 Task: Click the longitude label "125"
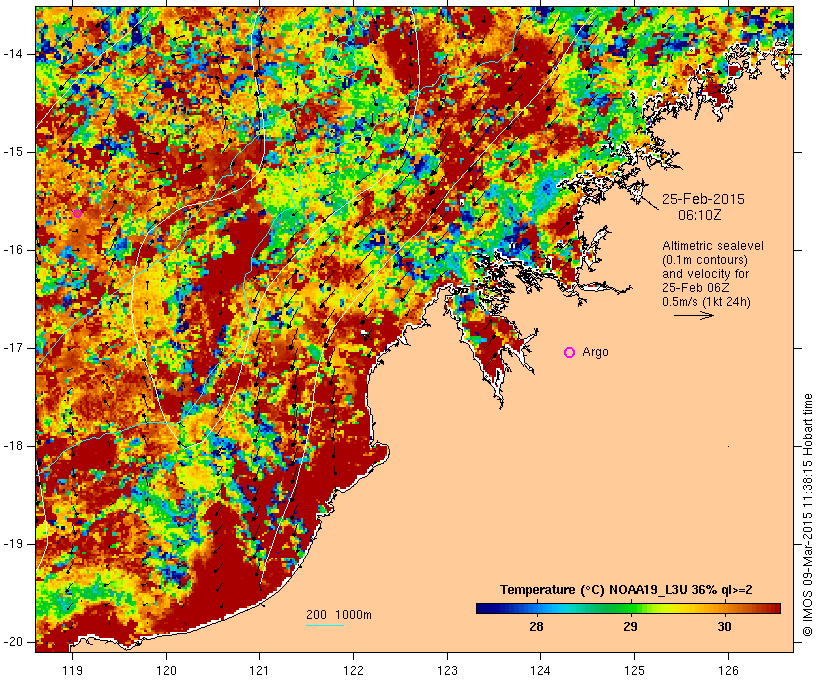[634, 670]
